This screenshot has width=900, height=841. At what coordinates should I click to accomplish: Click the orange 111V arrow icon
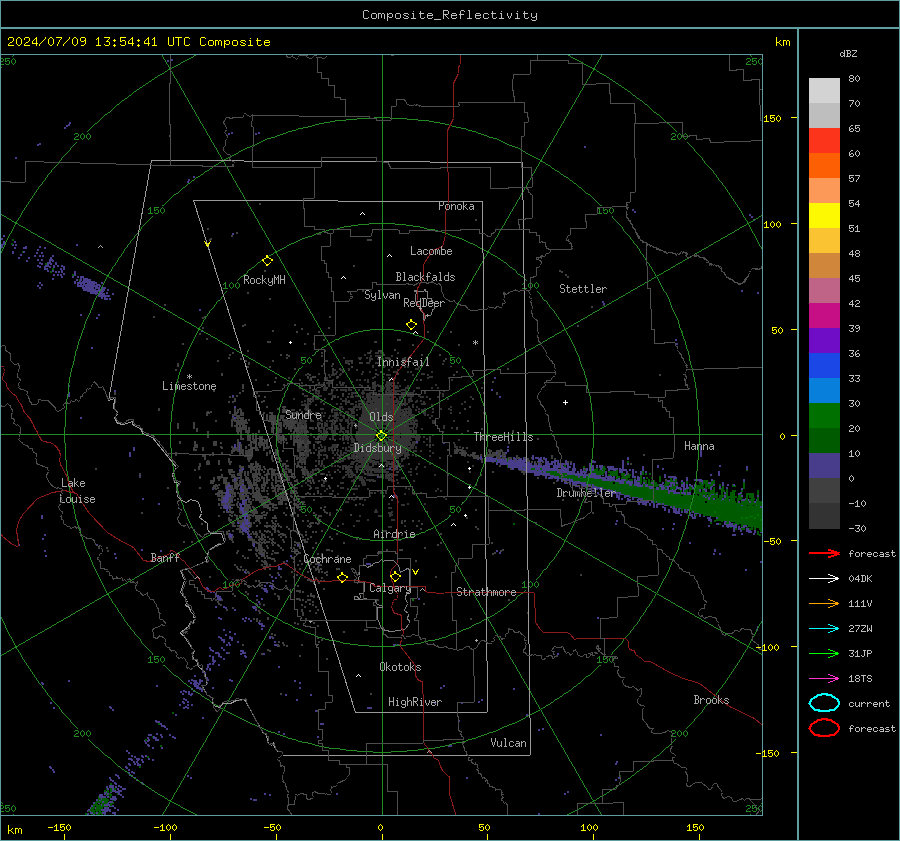pos(824,603)
